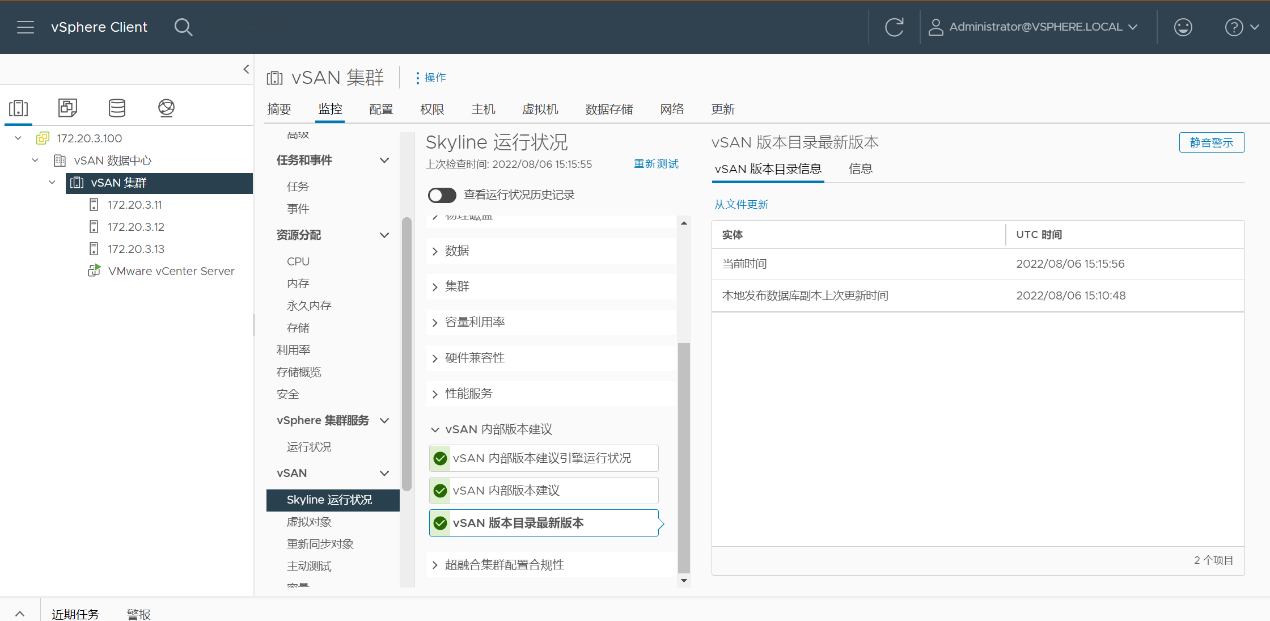Open 虚拟对象 under vSAN

(309, 522)
